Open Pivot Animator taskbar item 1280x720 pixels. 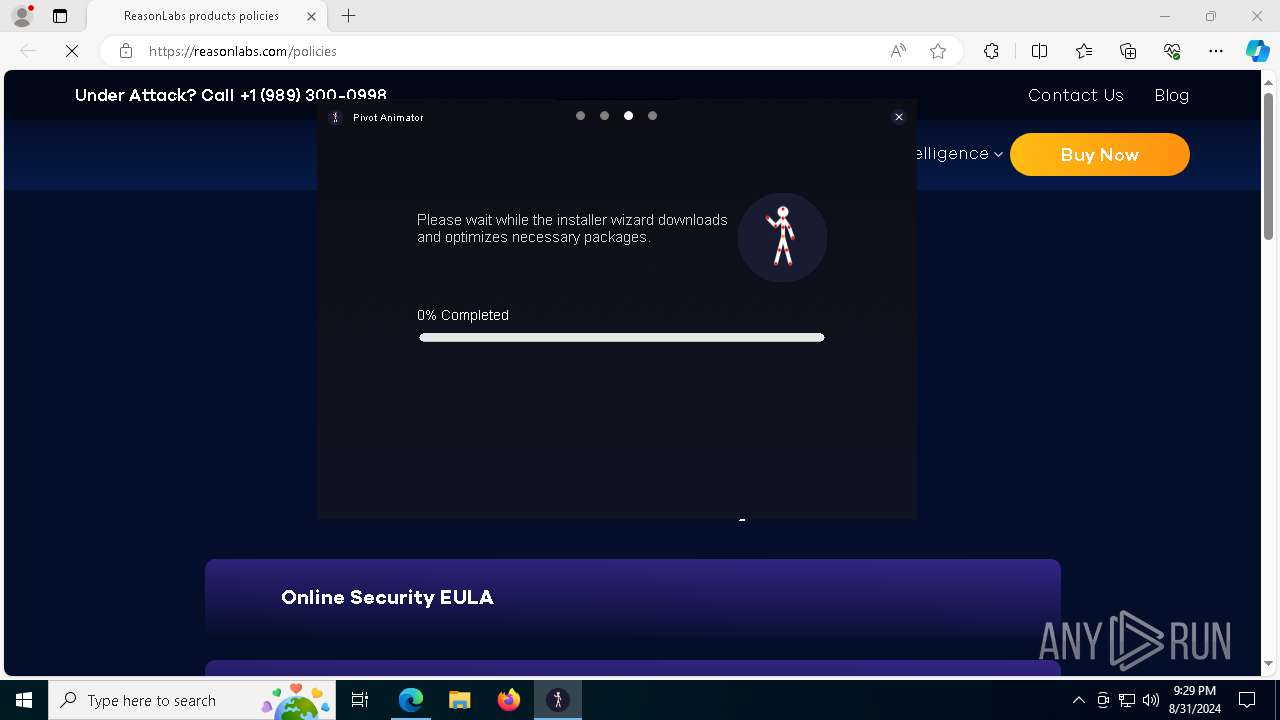[x=558, y=700]
